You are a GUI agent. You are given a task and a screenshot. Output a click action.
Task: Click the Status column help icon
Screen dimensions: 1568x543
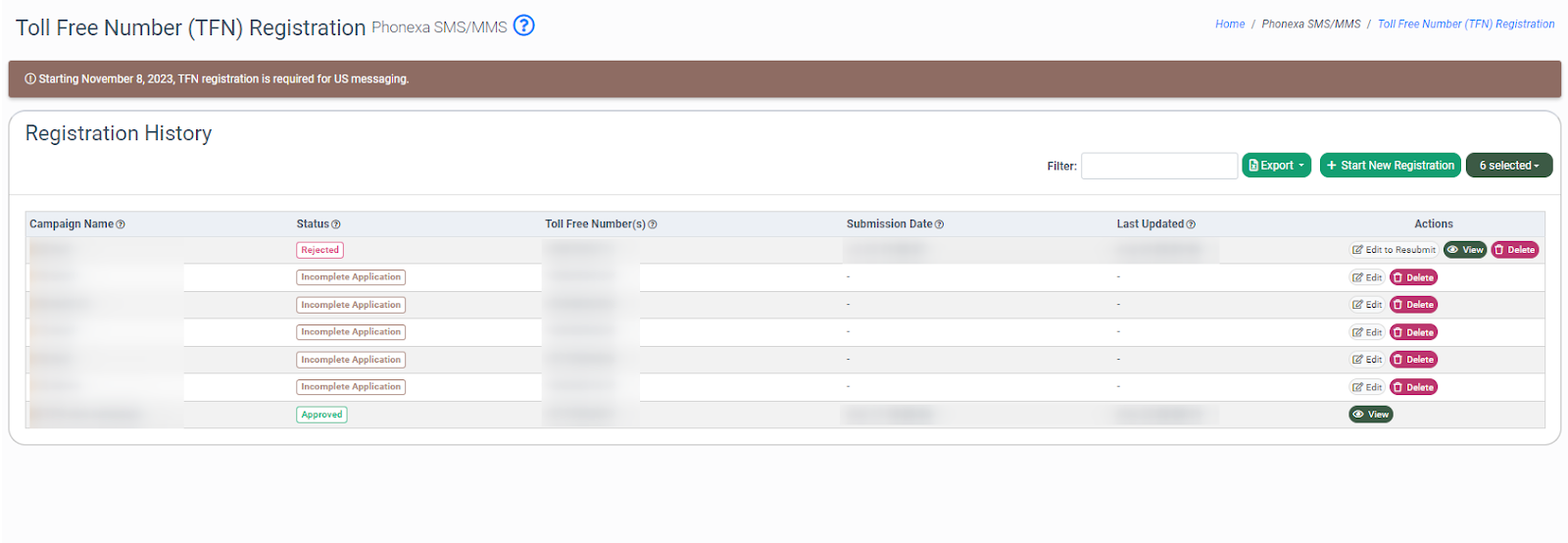coord(336,224)
